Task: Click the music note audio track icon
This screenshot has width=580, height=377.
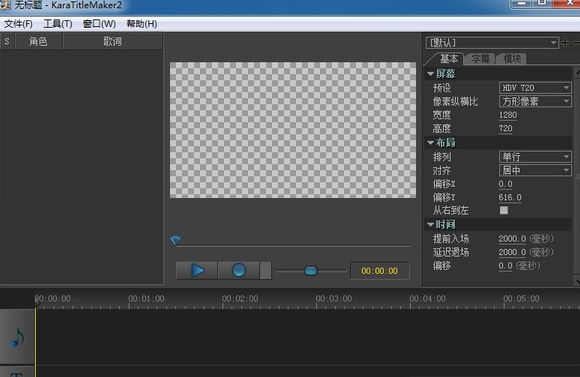Action: click(17, 337)
